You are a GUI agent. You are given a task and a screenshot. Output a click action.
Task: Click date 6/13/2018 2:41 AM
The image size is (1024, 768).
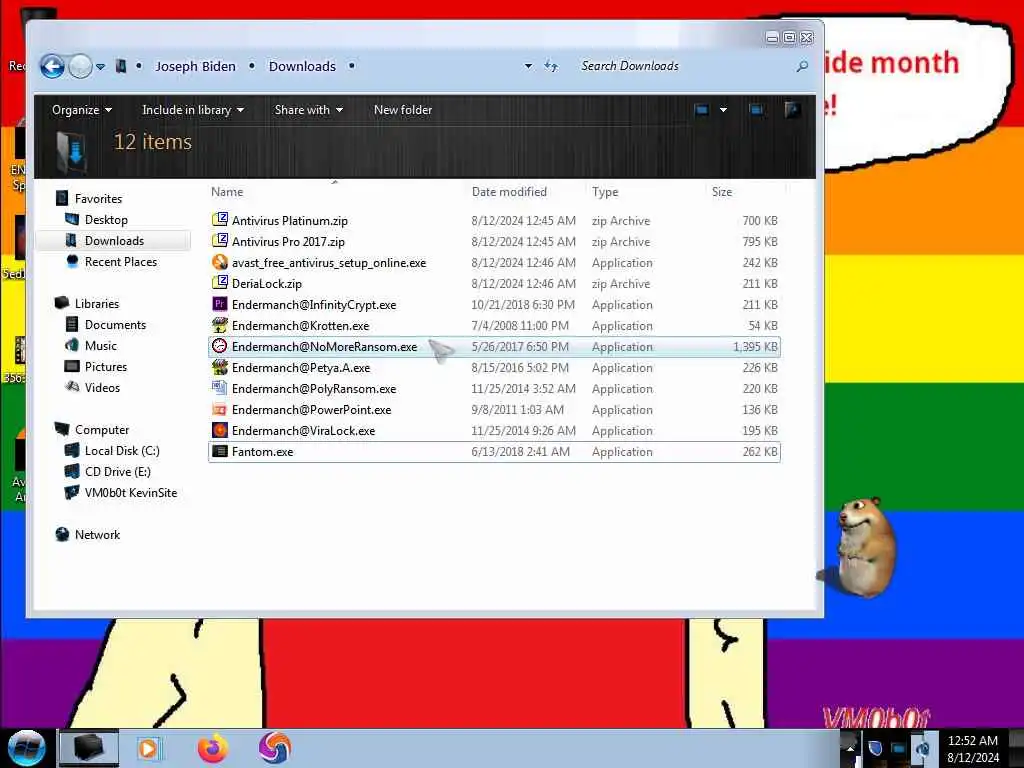pyautogui.click(x=520, y=452)
